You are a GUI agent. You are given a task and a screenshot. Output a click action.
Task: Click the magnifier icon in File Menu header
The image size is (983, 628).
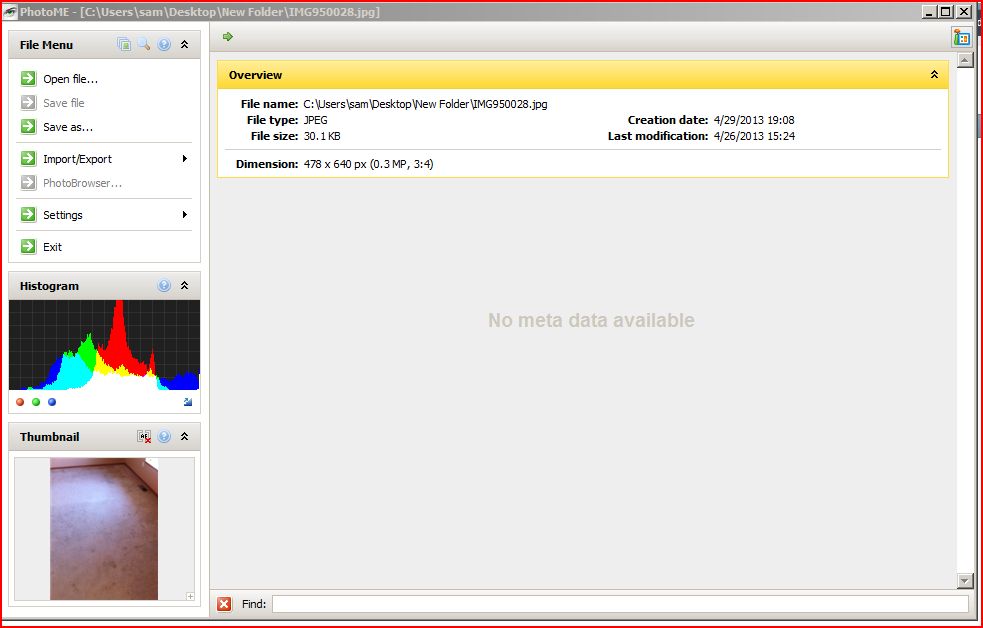pyautogui.click(x=144, y=45)
